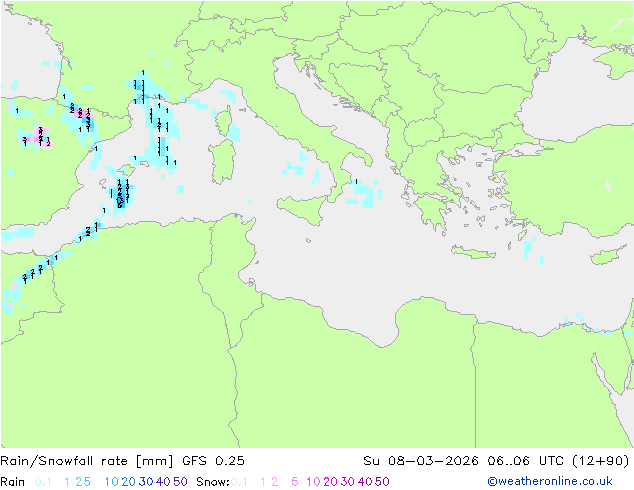Image resolution: width=634 pixels, height=490 pixels.
Task: Select snow legend value 0.1
Action: click(239, 482)
